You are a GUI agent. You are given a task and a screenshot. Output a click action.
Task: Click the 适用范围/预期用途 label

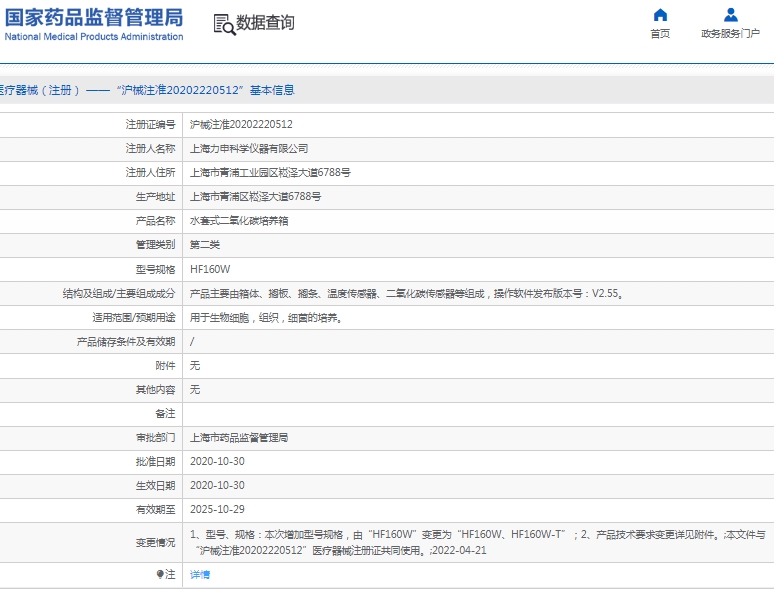(x=134, y=317)
